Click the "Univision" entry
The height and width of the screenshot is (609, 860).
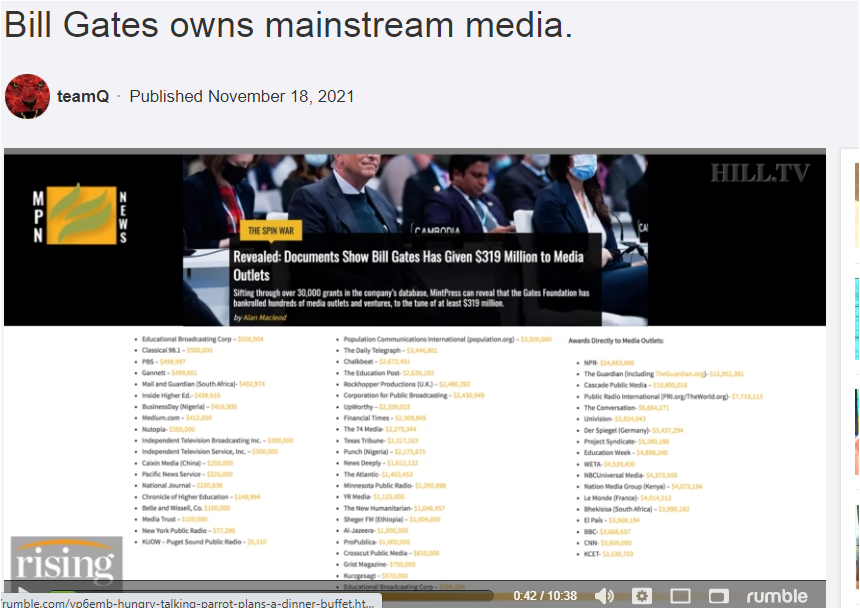point(615,419)
